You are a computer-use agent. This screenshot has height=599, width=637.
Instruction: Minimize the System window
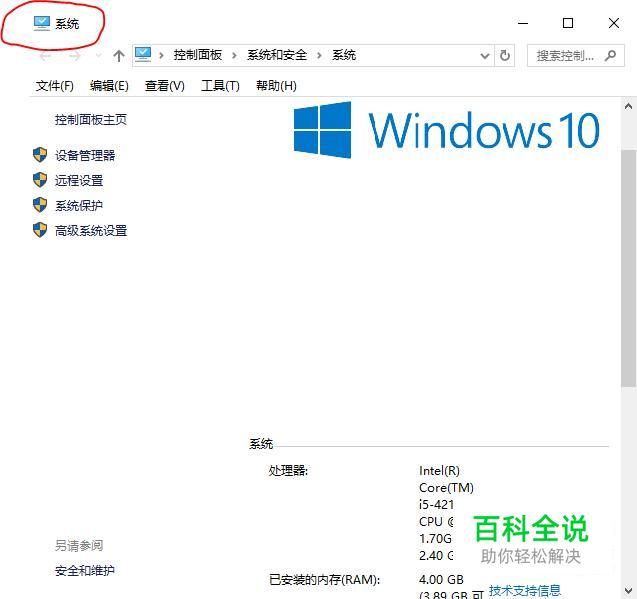point(523,23)
